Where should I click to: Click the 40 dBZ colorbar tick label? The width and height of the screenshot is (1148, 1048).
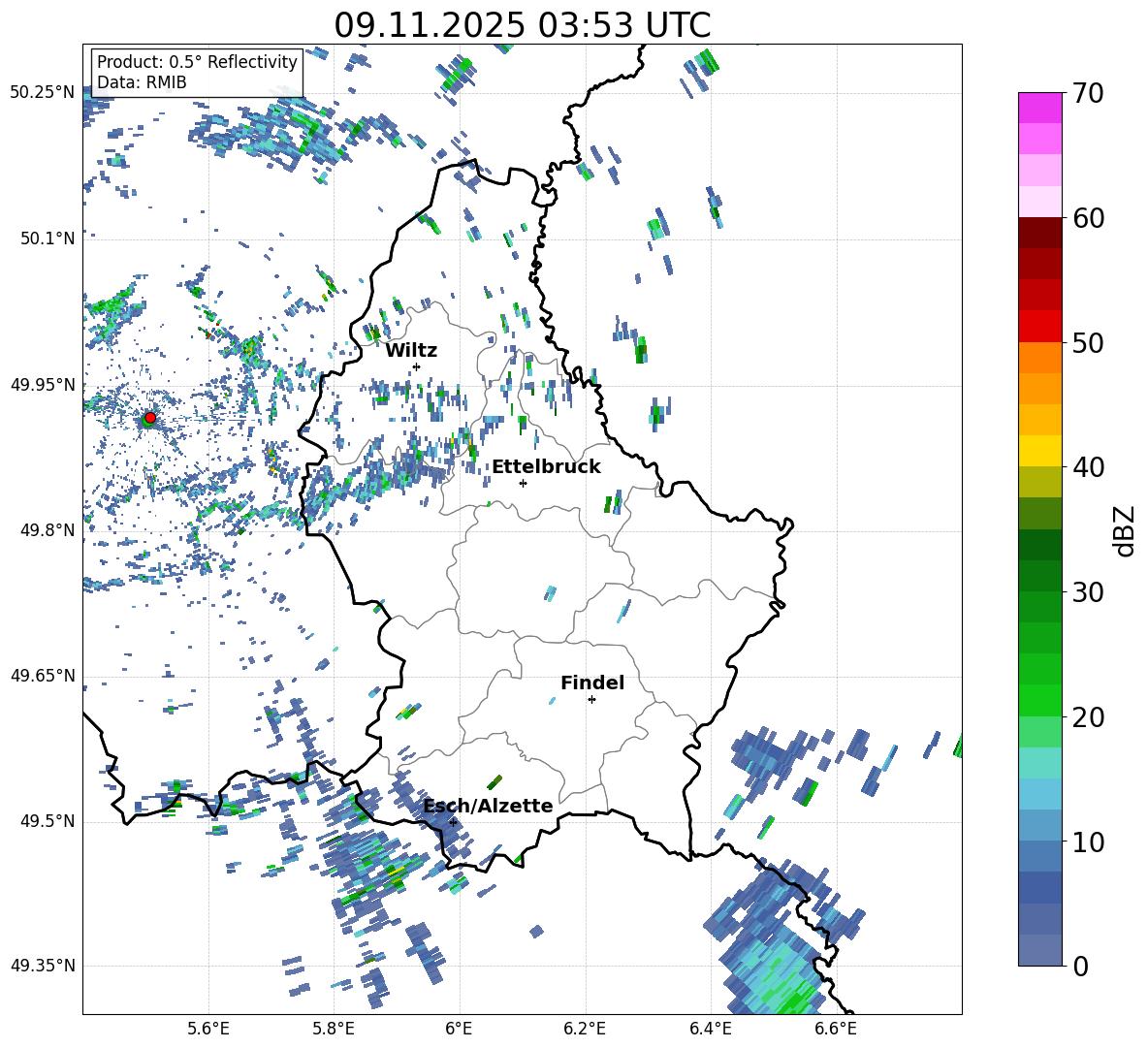(x=1087, y=467)
